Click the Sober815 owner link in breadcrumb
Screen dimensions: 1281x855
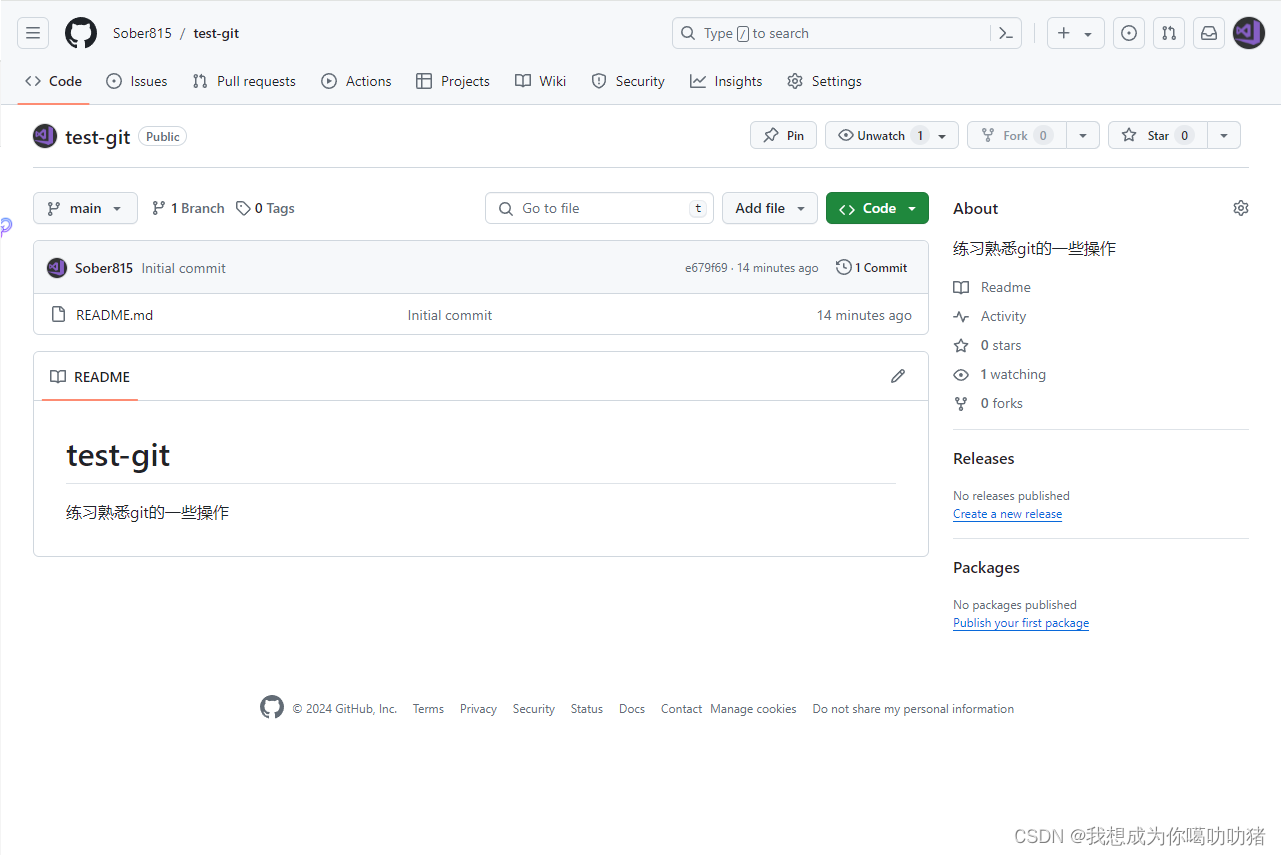tap(142, 33)
